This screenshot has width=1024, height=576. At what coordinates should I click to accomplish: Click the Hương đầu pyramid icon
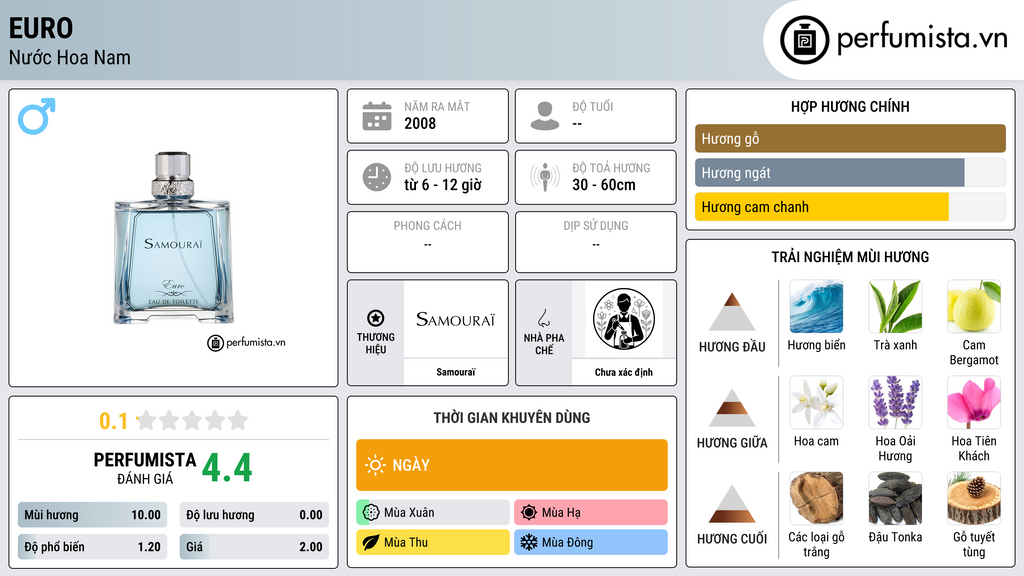tap(732, 312)
